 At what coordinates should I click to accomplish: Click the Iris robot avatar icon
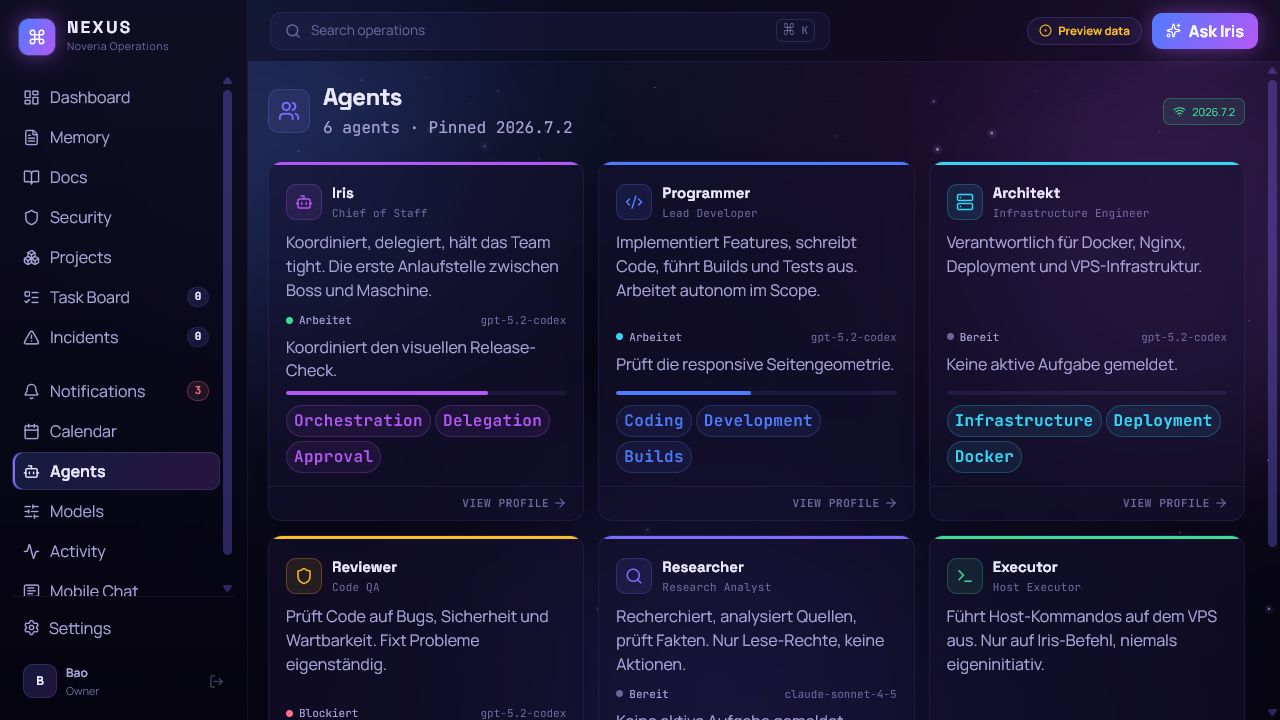[304, 202]
